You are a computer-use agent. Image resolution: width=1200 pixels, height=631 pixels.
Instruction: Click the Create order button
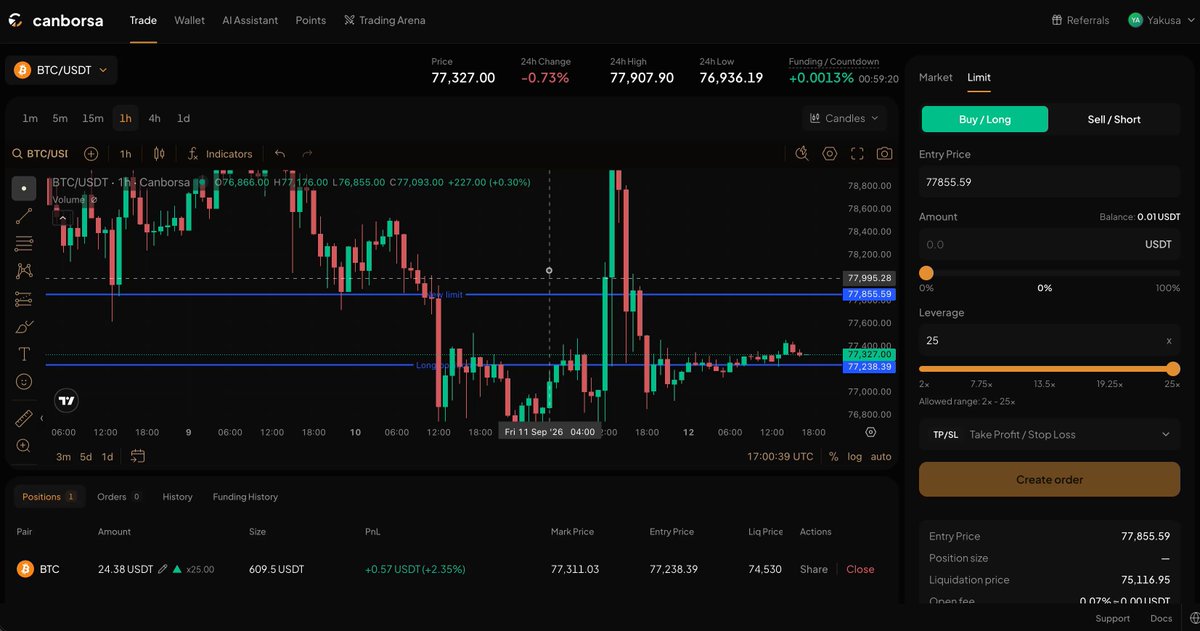coord(1049,480)
